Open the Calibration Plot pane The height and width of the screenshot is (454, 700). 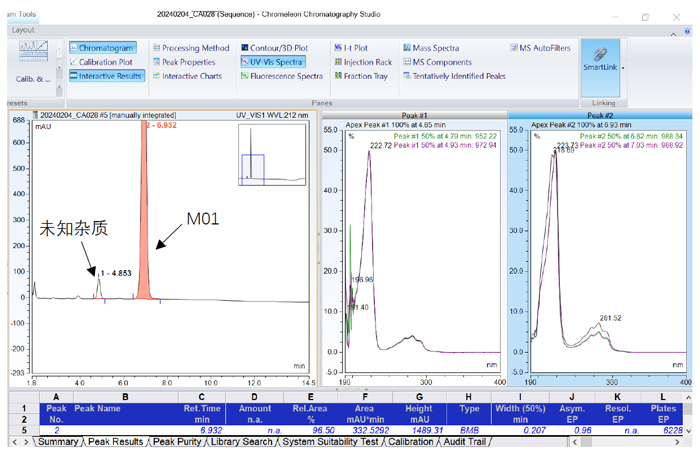(x=105, y=62)
